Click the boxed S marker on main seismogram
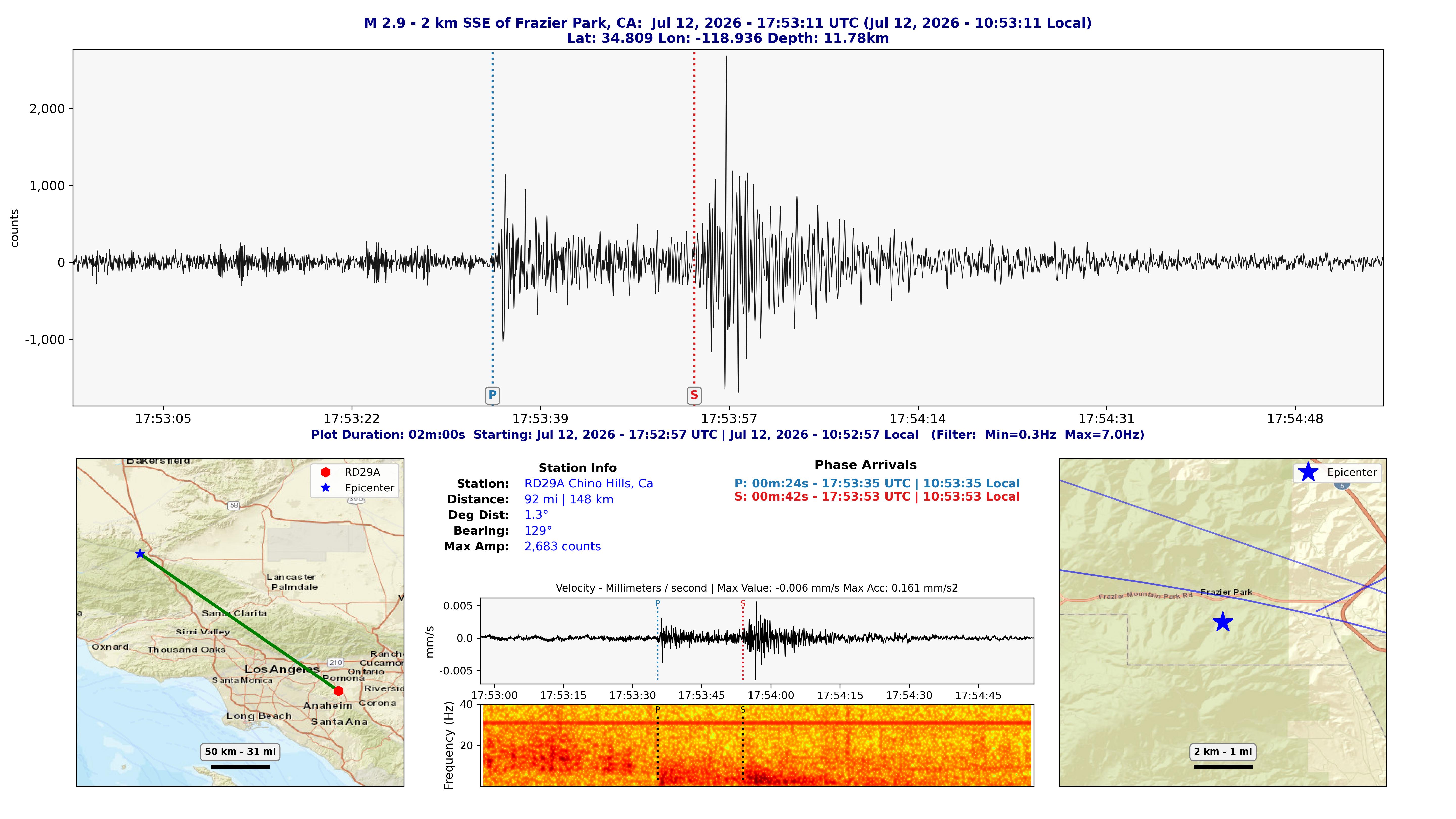 pos(694,395)
